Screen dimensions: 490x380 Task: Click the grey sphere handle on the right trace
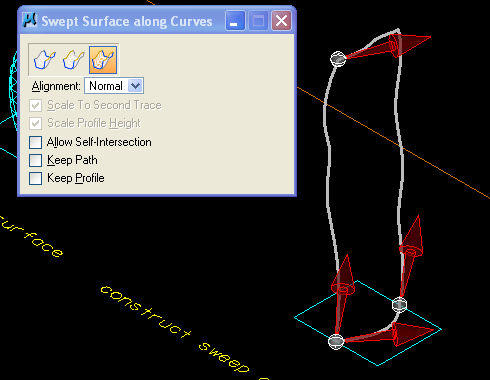[399, 304]
